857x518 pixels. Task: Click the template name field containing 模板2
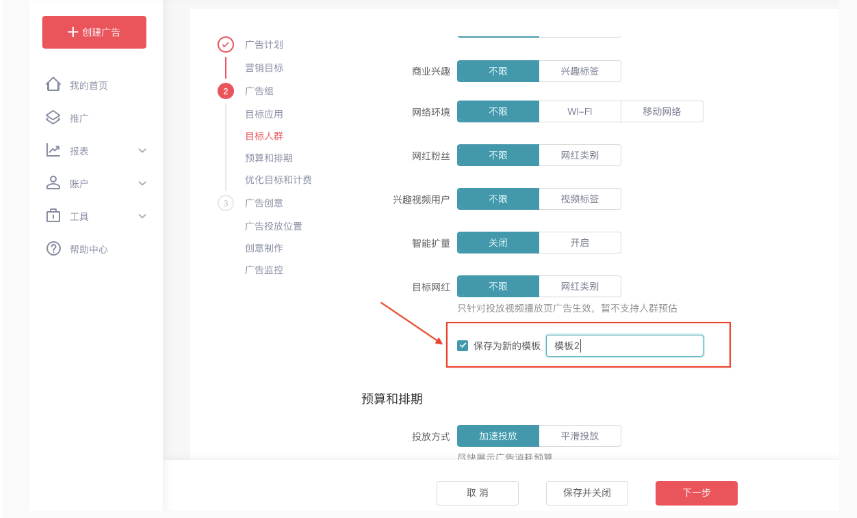(x=624, y=346)
